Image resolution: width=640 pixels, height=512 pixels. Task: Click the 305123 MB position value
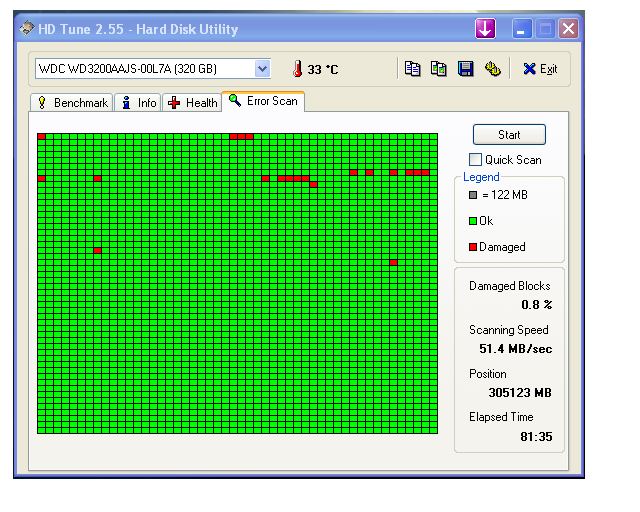[x=520, y=393]
